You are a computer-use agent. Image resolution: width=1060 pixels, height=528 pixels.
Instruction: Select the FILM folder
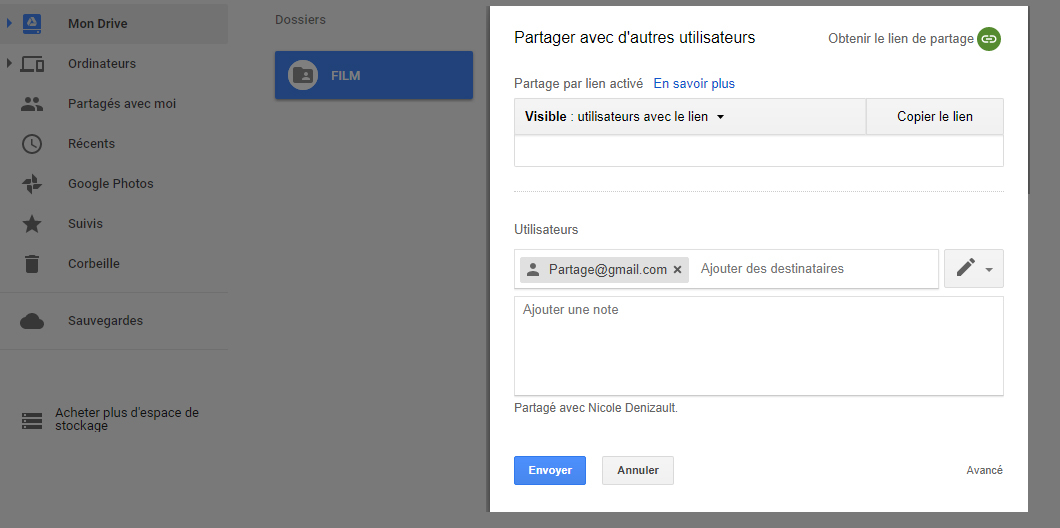(x=373, y=76)
